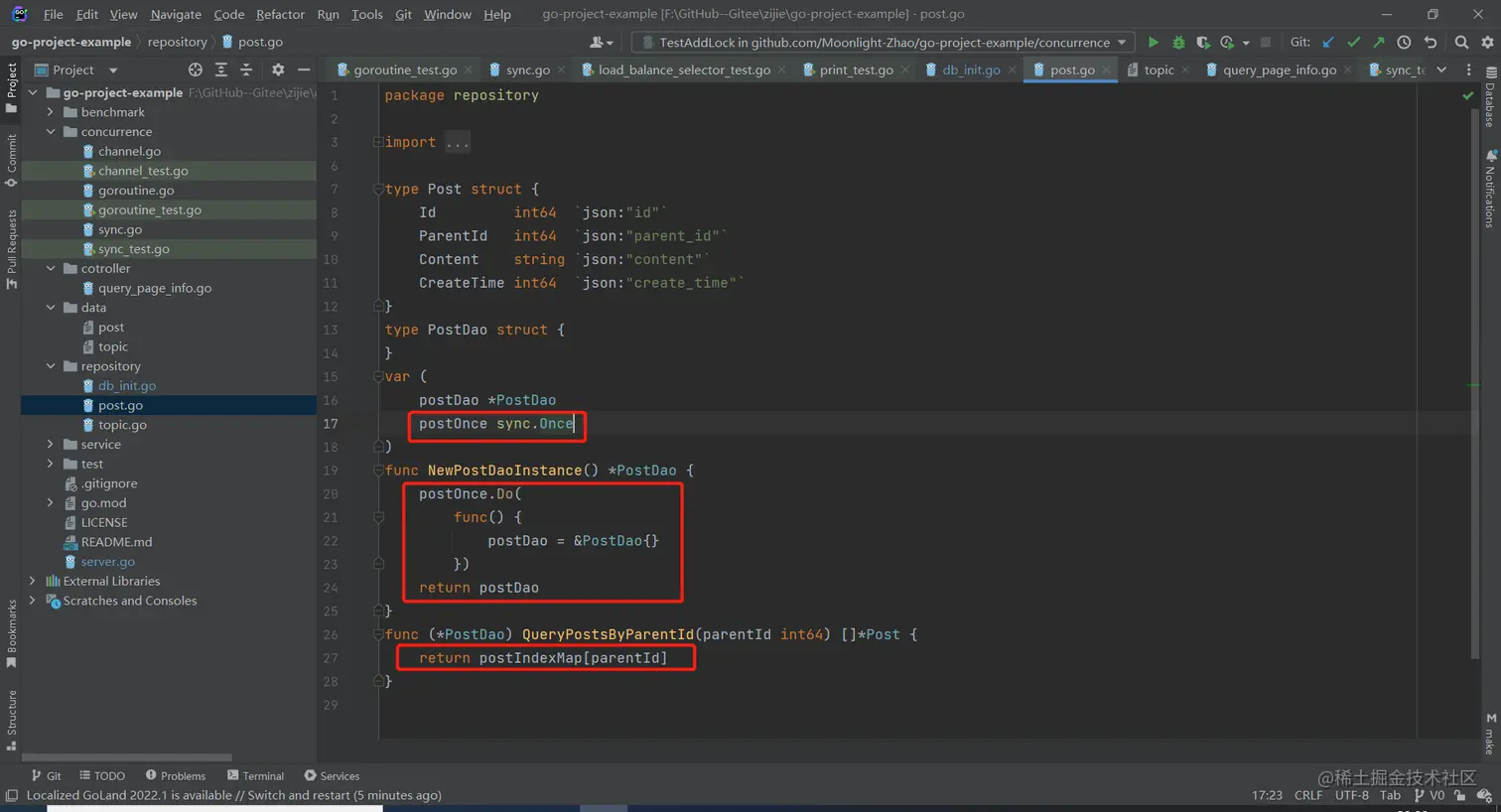
Task: Open the Tools menu
Action: click(367, 14)
